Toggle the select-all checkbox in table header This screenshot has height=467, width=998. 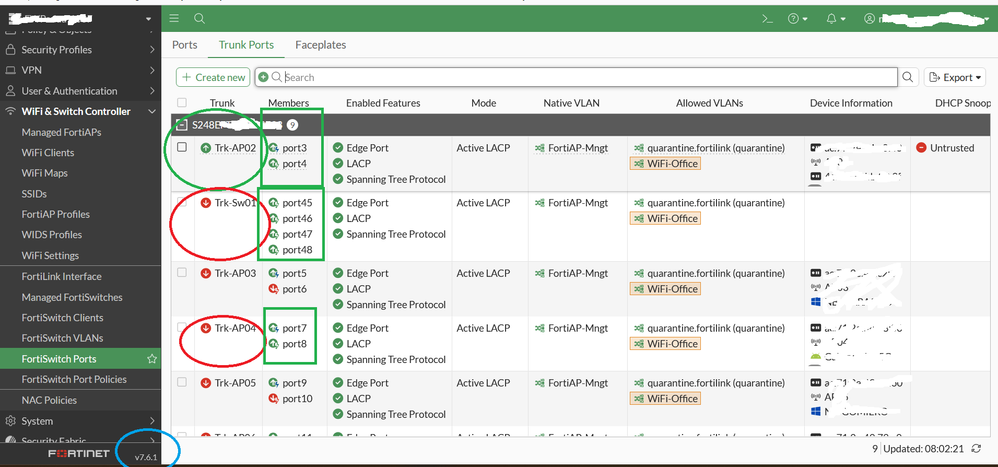181,103
